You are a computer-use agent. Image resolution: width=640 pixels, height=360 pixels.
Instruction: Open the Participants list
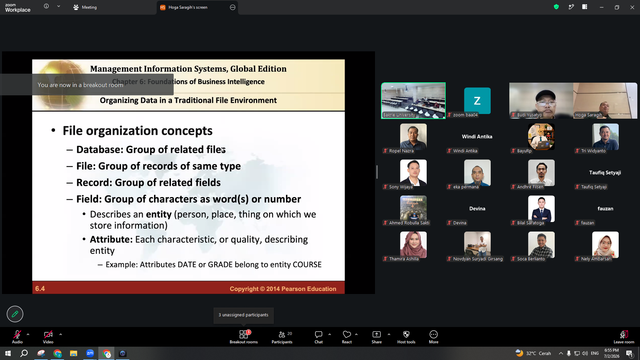pos(282,337)
